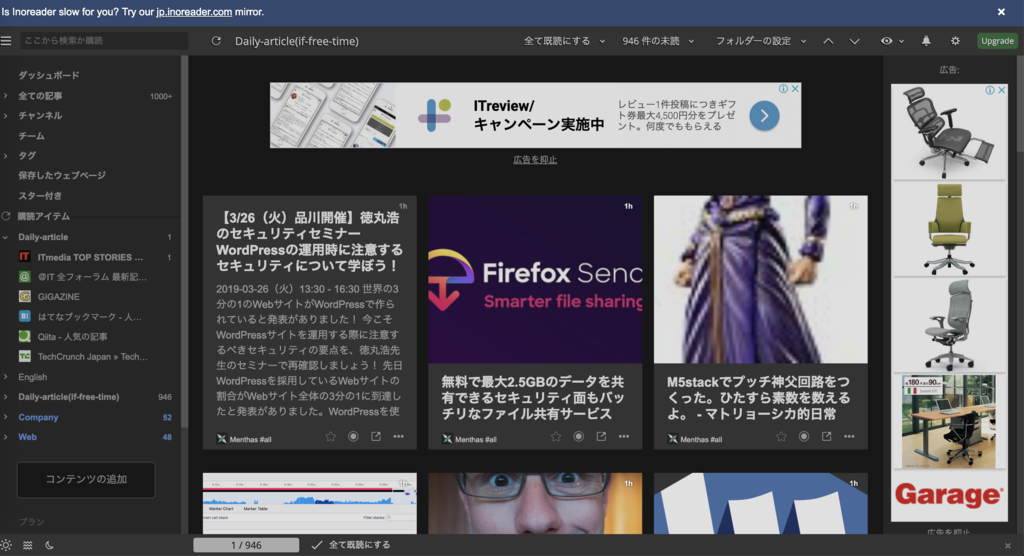This screenshot has width=1024, height=556.
Task: Select 全ての記事 in sidebar
Action: [40, 96]
